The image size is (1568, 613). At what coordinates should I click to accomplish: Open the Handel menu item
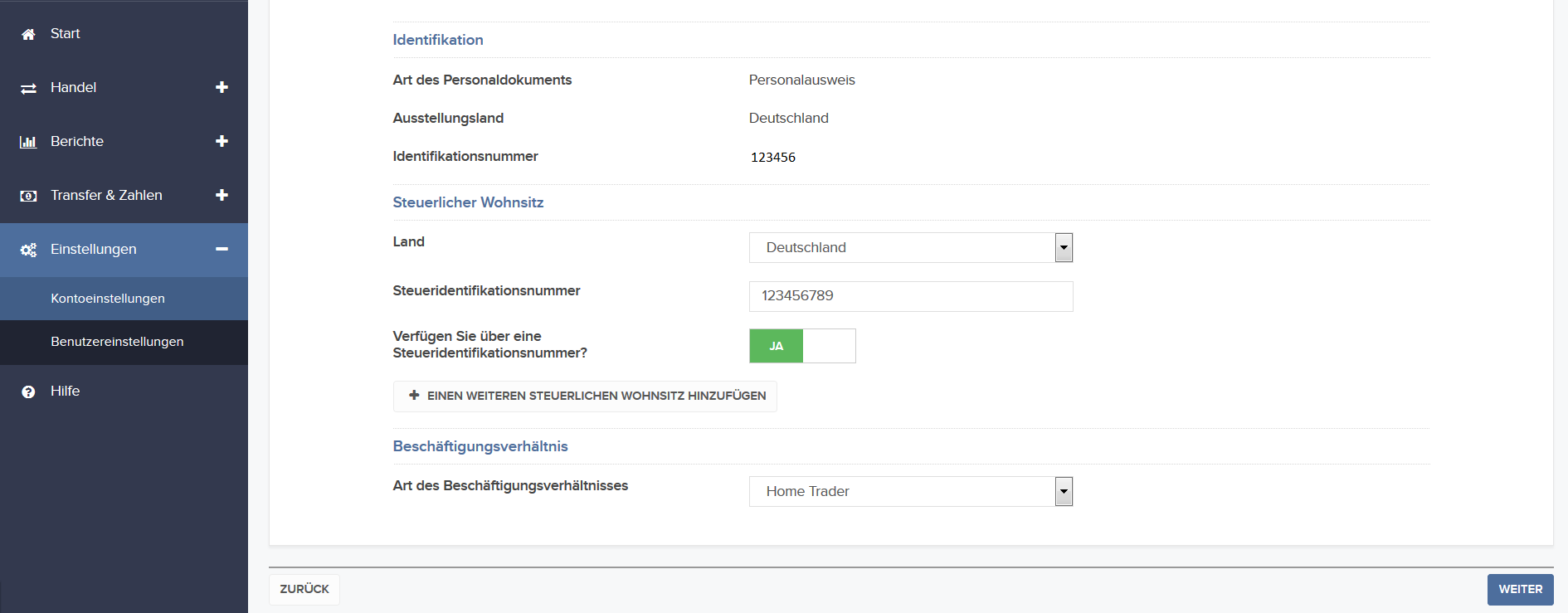point(124,87)
